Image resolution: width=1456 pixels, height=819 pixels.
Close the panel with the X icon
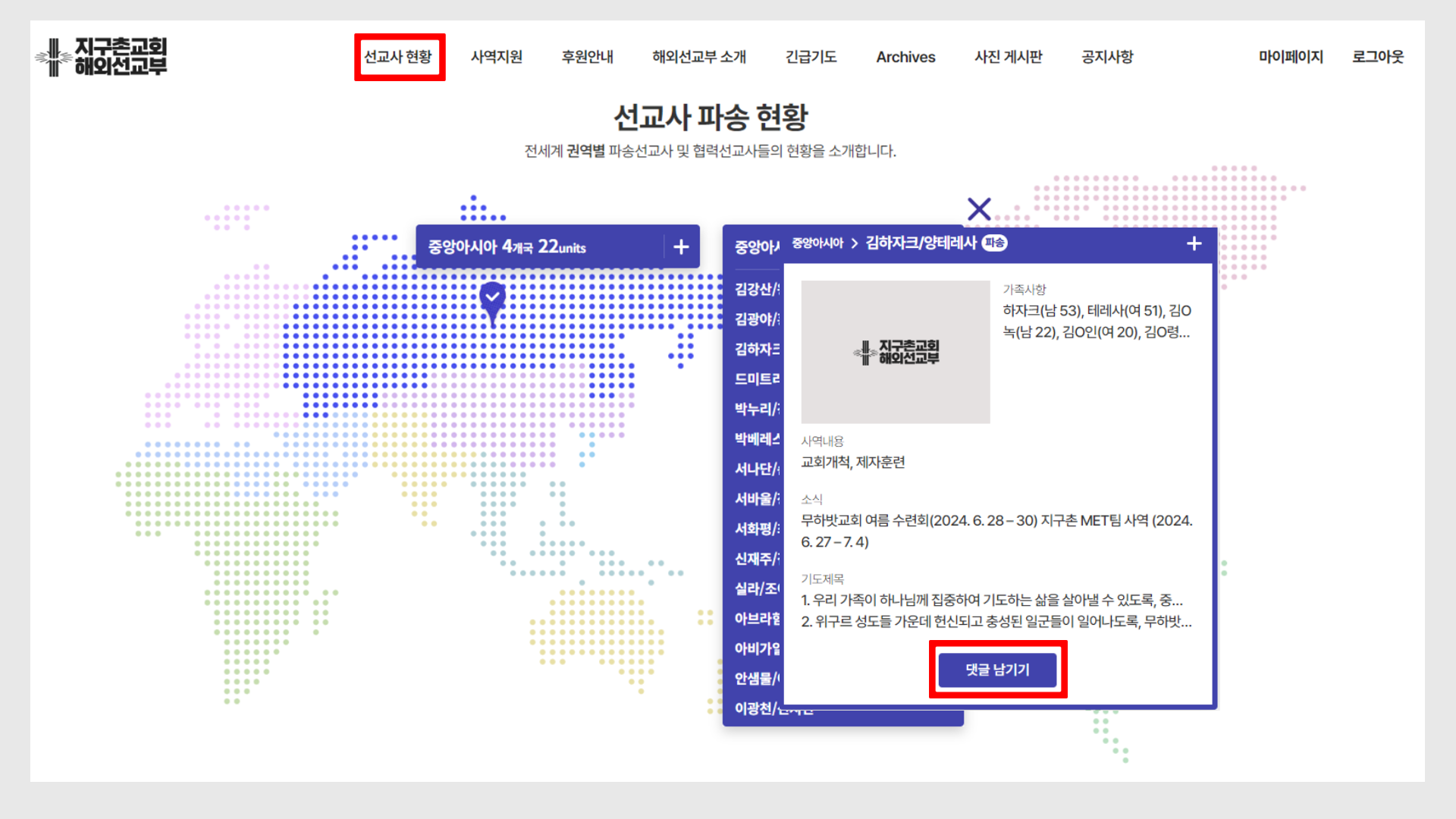click(x=979, y=209)
